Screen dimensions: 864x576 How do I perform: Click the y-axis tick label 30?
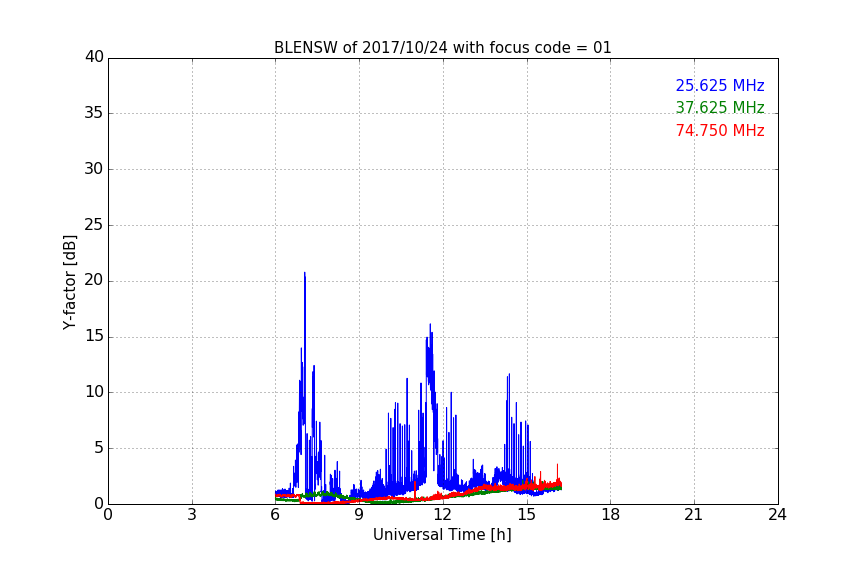pos(94,169)
